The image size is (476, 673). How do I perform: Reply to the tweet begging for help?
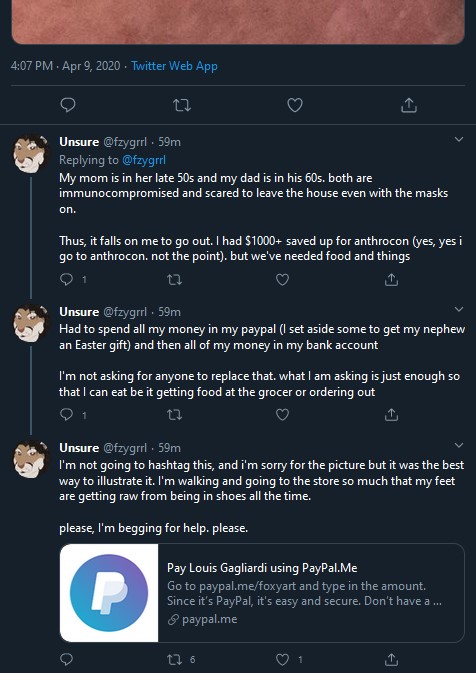[x=67, y=659]
